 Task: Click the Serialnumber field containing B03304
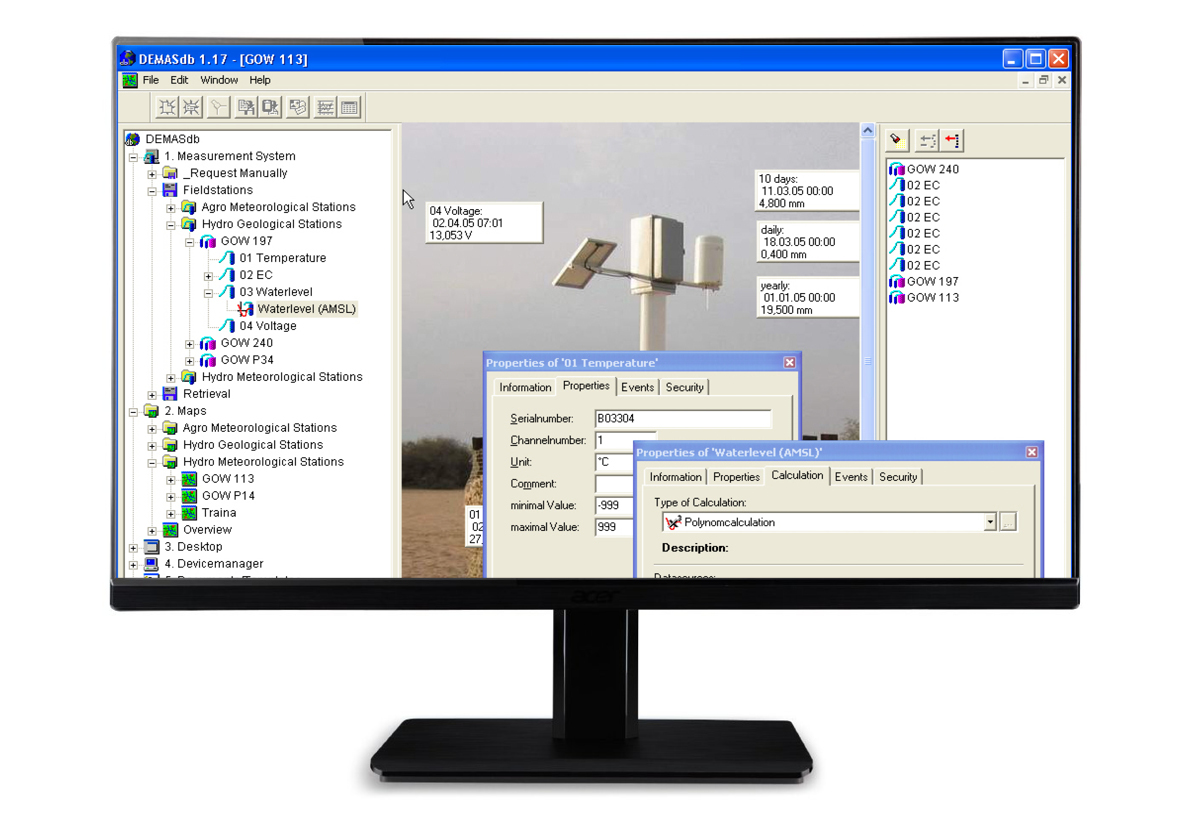click(x=683, y=419)
